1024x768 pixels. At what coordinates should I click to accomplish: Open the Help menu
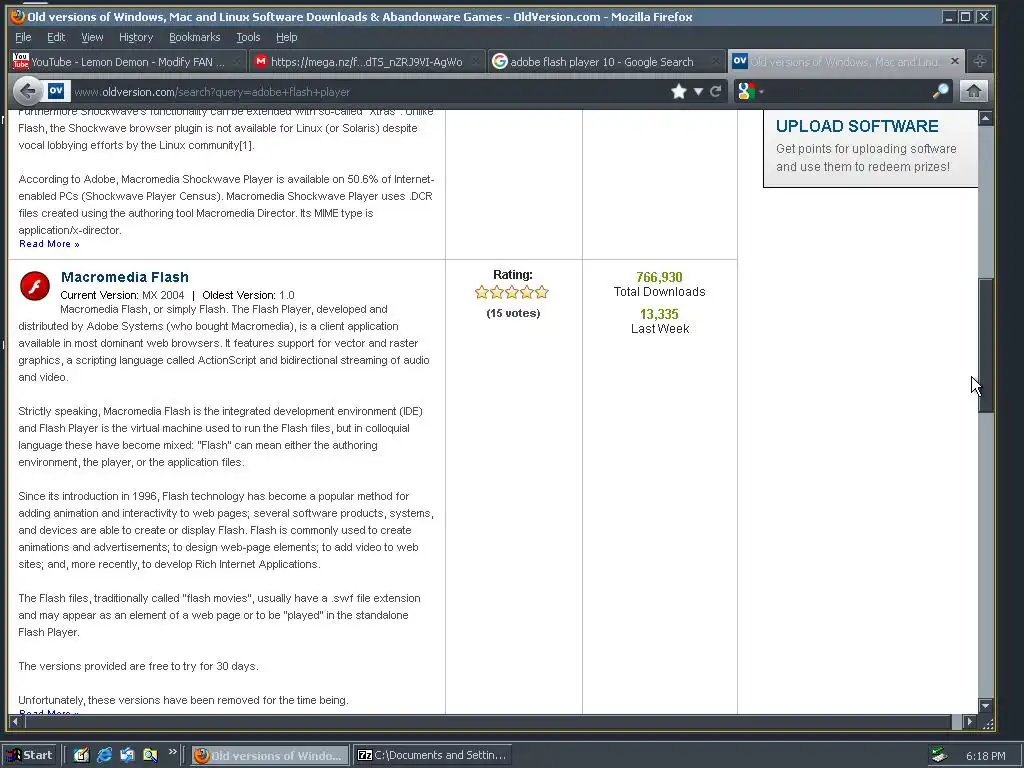[x=287, y=37]
